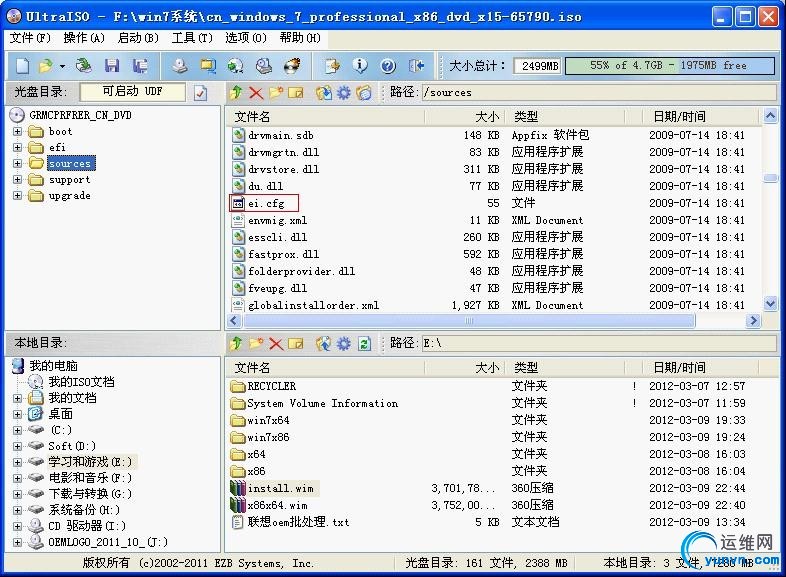Screen dimensions: 786x577
Task: Click the Save floppy disk icon
Action: (112, 66)
